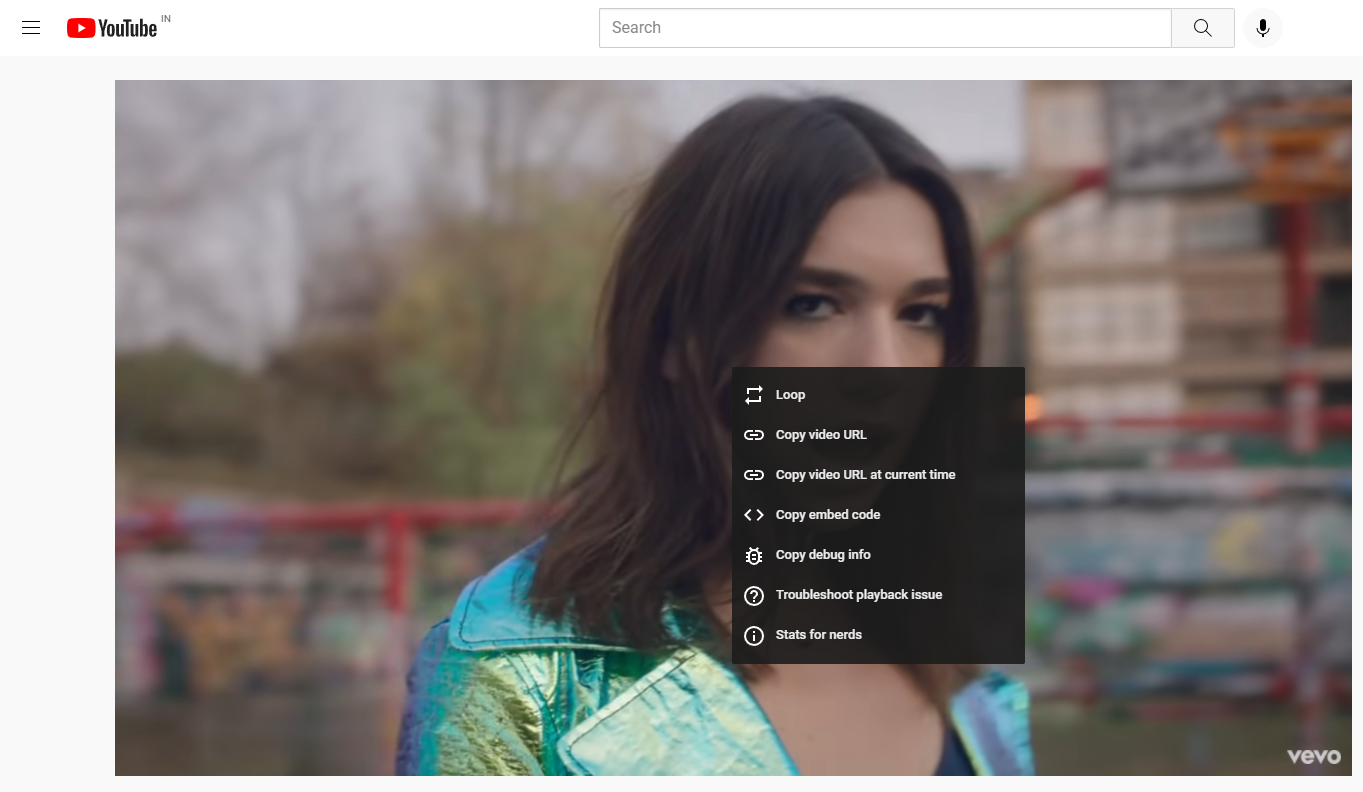Click the magnifying glass search button
1363x792 pixels.
point(1203,28)
